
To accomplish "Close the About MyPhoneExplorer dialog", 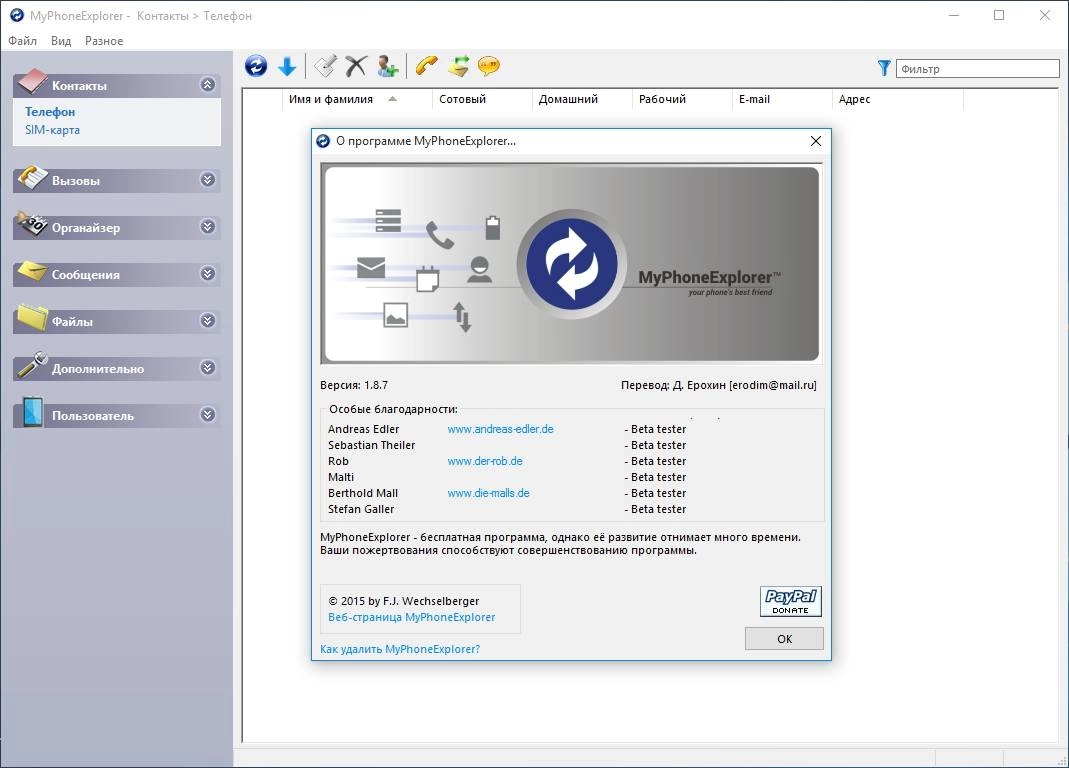I will pyautogui.click(x=815, y=141).
